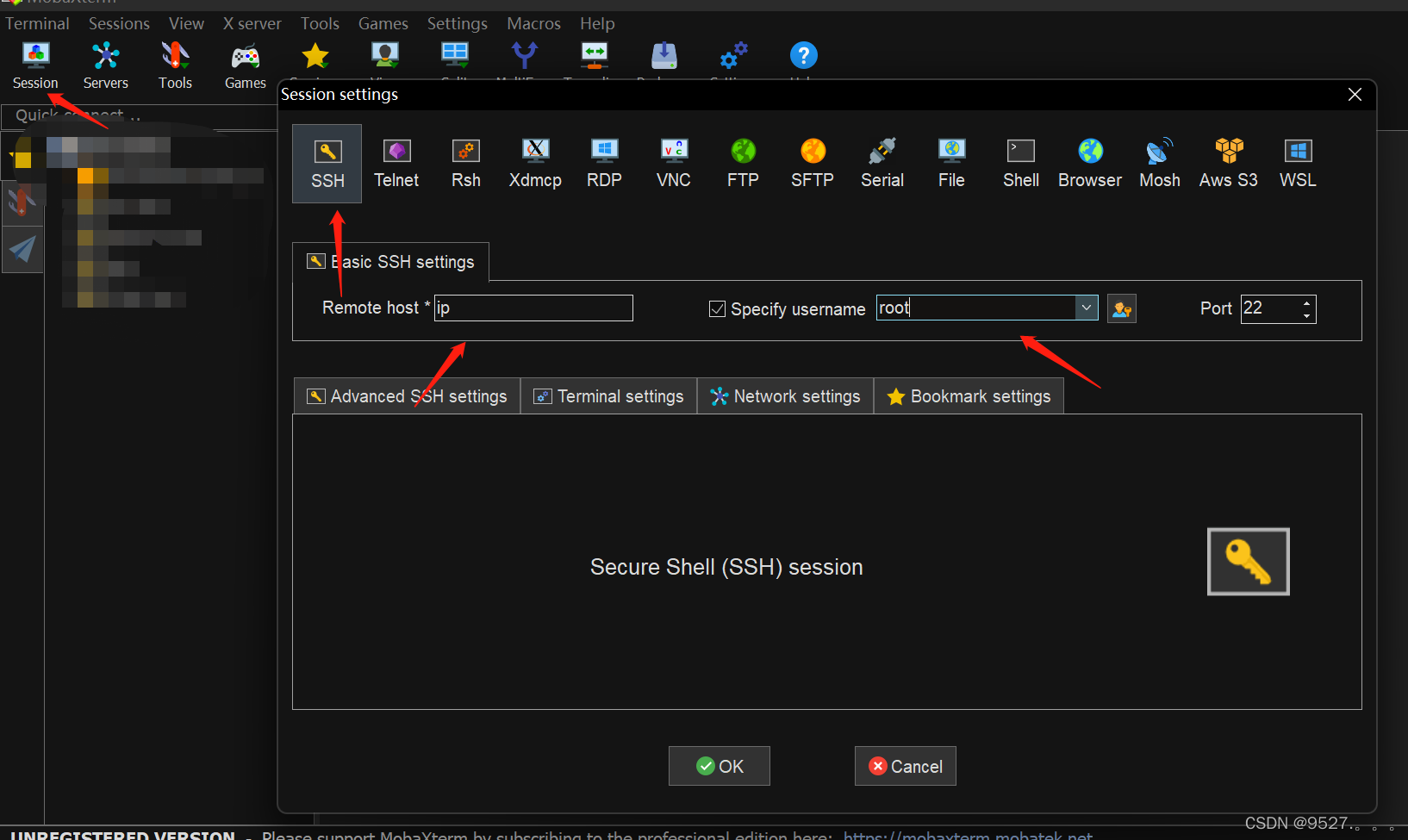Open the Tools menu in menu bar
Screen dimensions: 1408x840
point(320,23)
